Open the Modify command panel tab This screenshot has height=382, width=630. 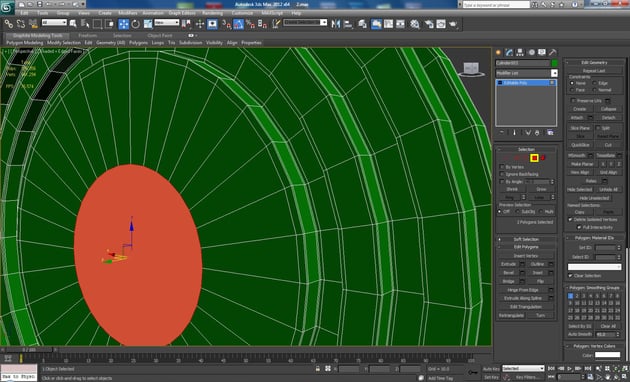point(509,52)
